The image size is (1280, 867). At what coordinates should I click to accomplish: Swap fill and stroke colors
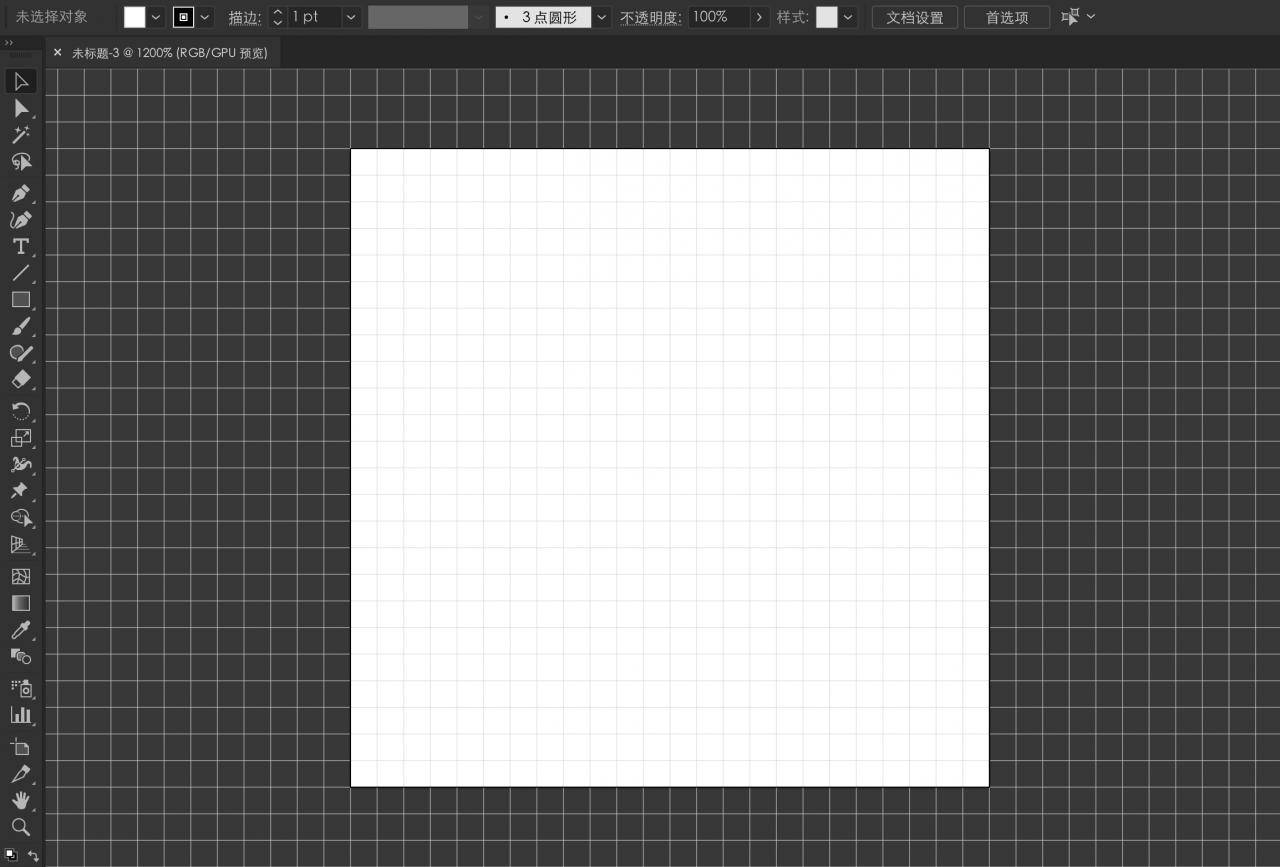click(x=33, y=856)
